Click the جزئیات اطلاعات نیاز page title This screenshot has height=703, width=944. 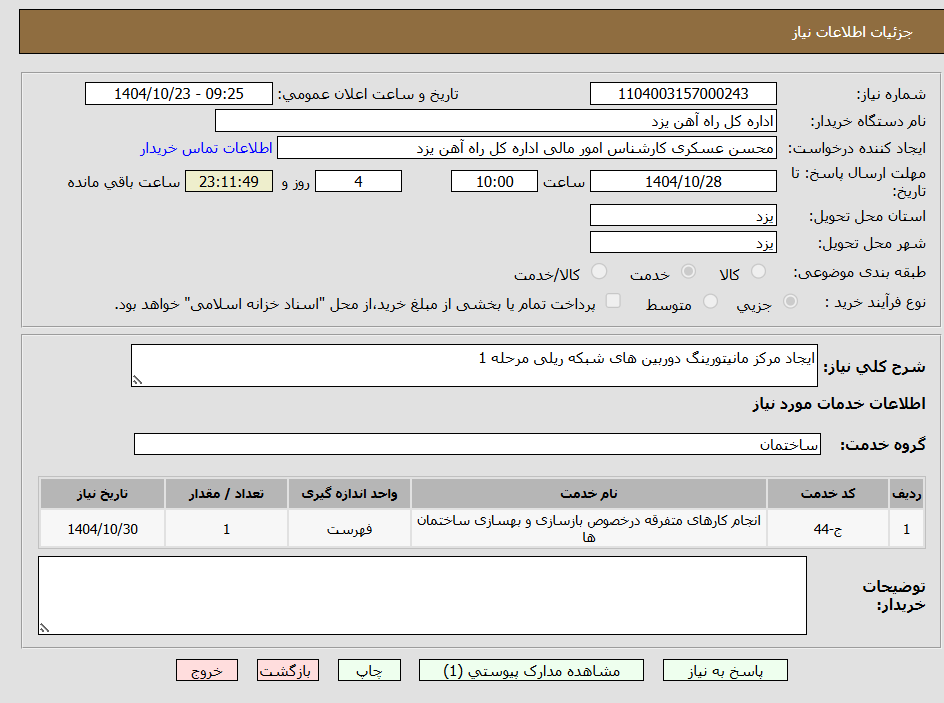coord(852,32)
